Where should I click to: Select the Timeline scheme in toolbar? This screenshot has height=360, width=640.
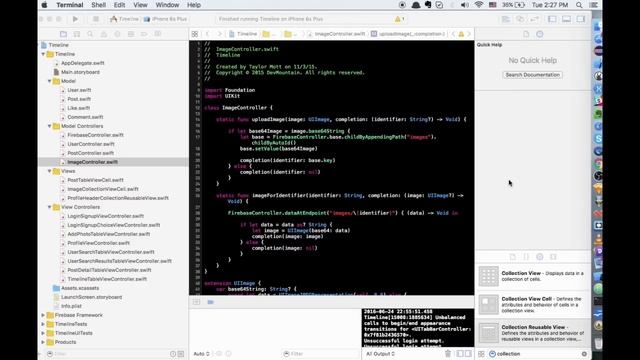pyautogui.click(x=124, y=19)
